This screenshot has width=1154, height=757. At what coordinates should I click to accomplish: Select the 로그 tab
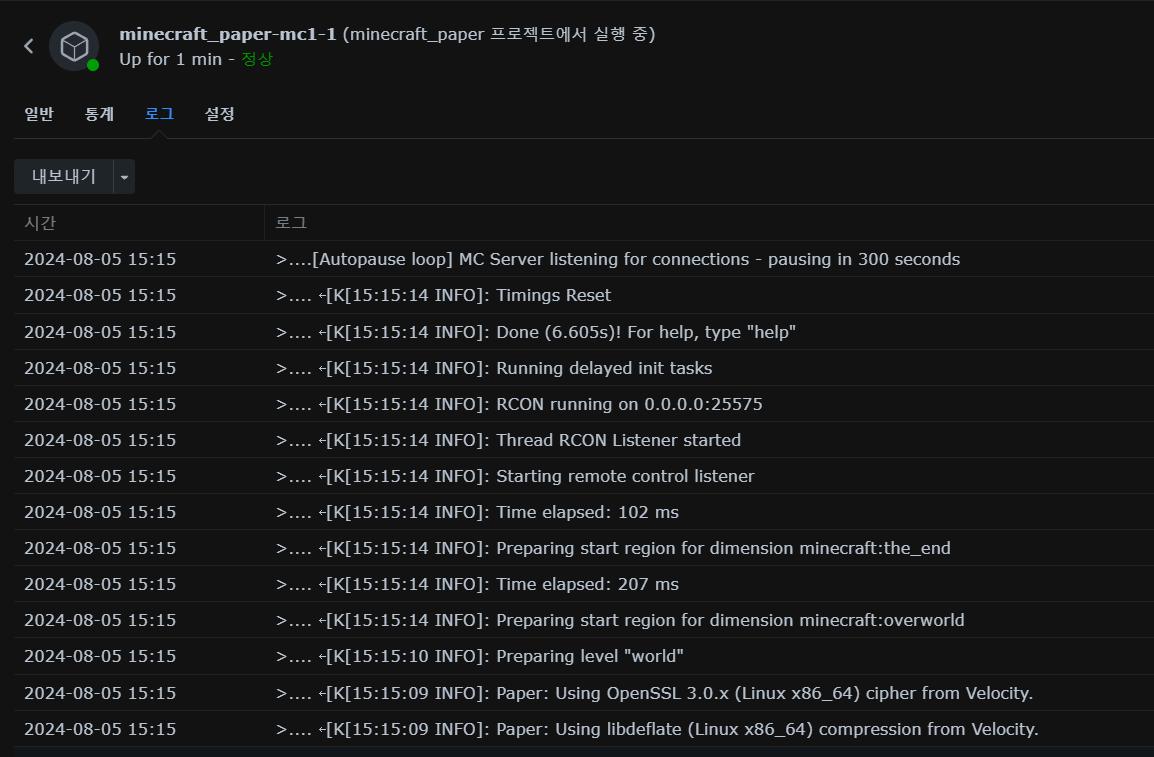[x=159, y=114]
